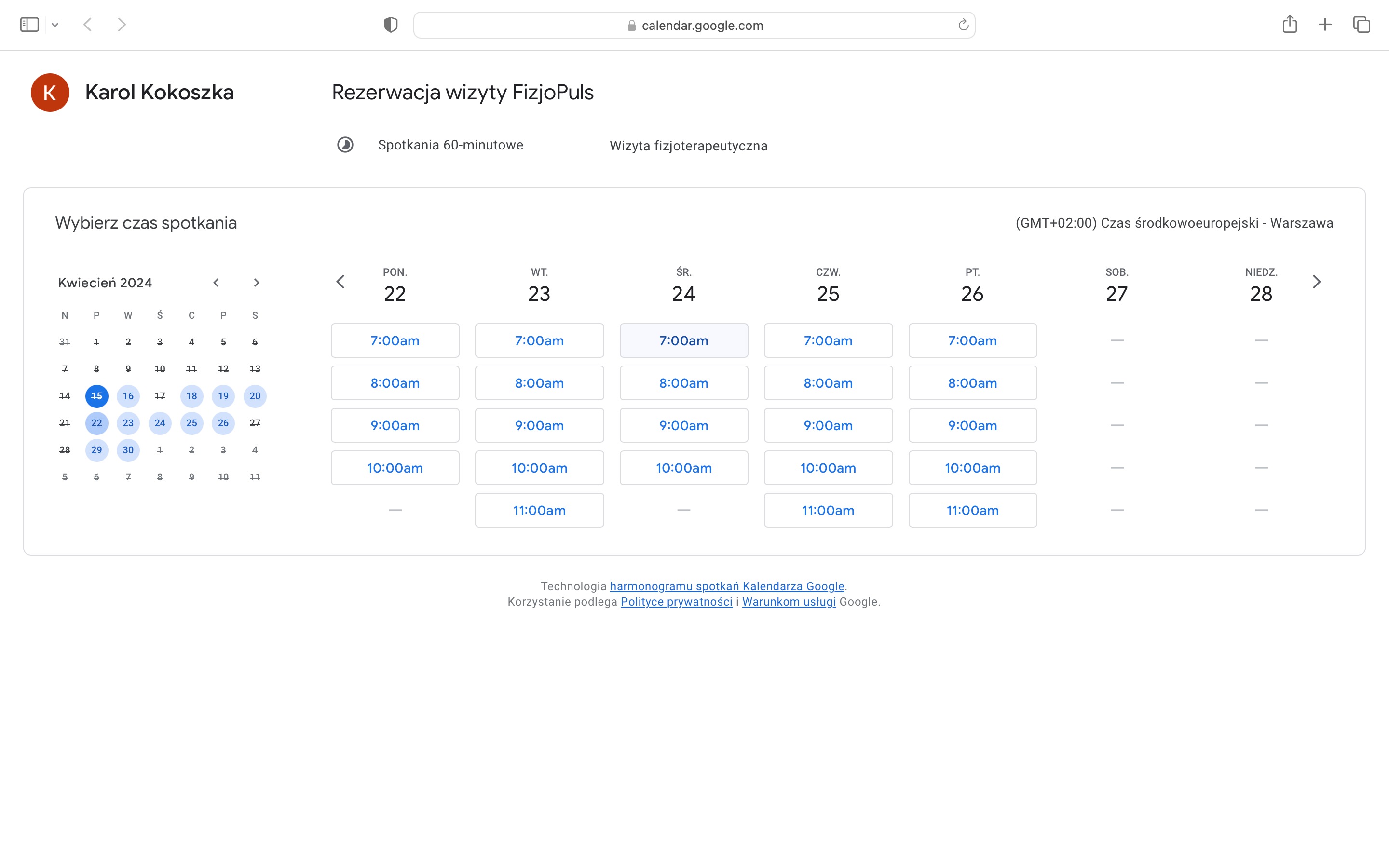Book the 7:00am slot on Thursday 25
This screenshot has height=868, width=1389.
coord(828,340)
